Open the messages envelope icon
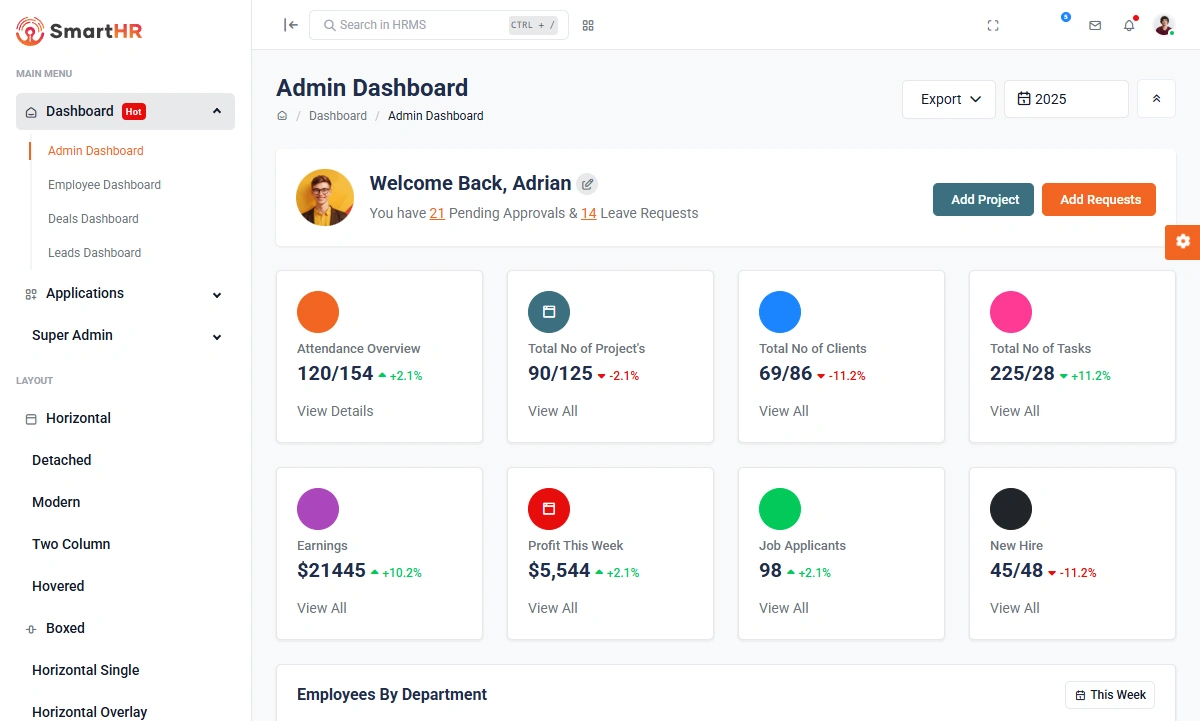The width and height of the screenshot is (1200, 721). coord(1095,25)
